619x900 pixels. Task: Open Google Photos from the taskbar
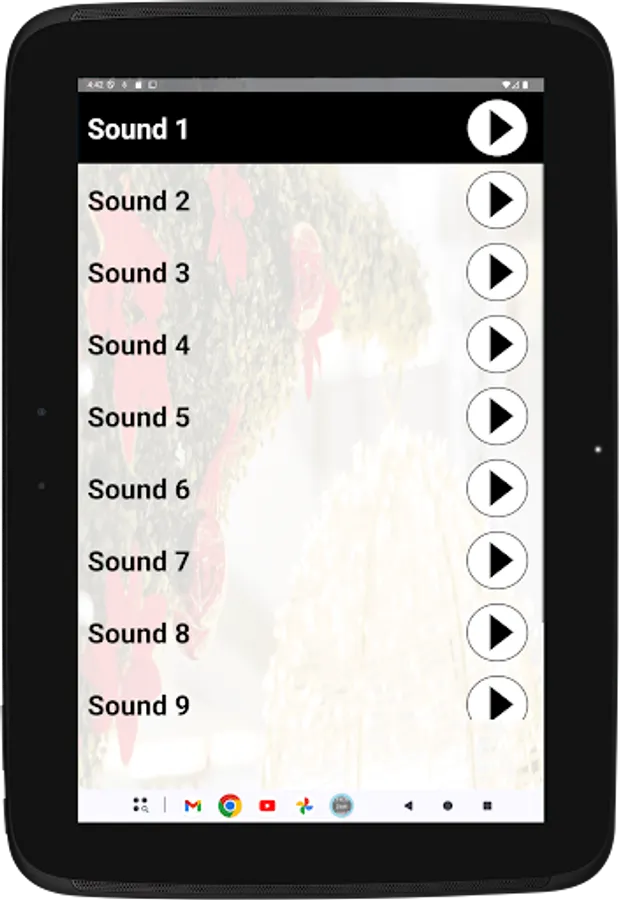point(304,806)
